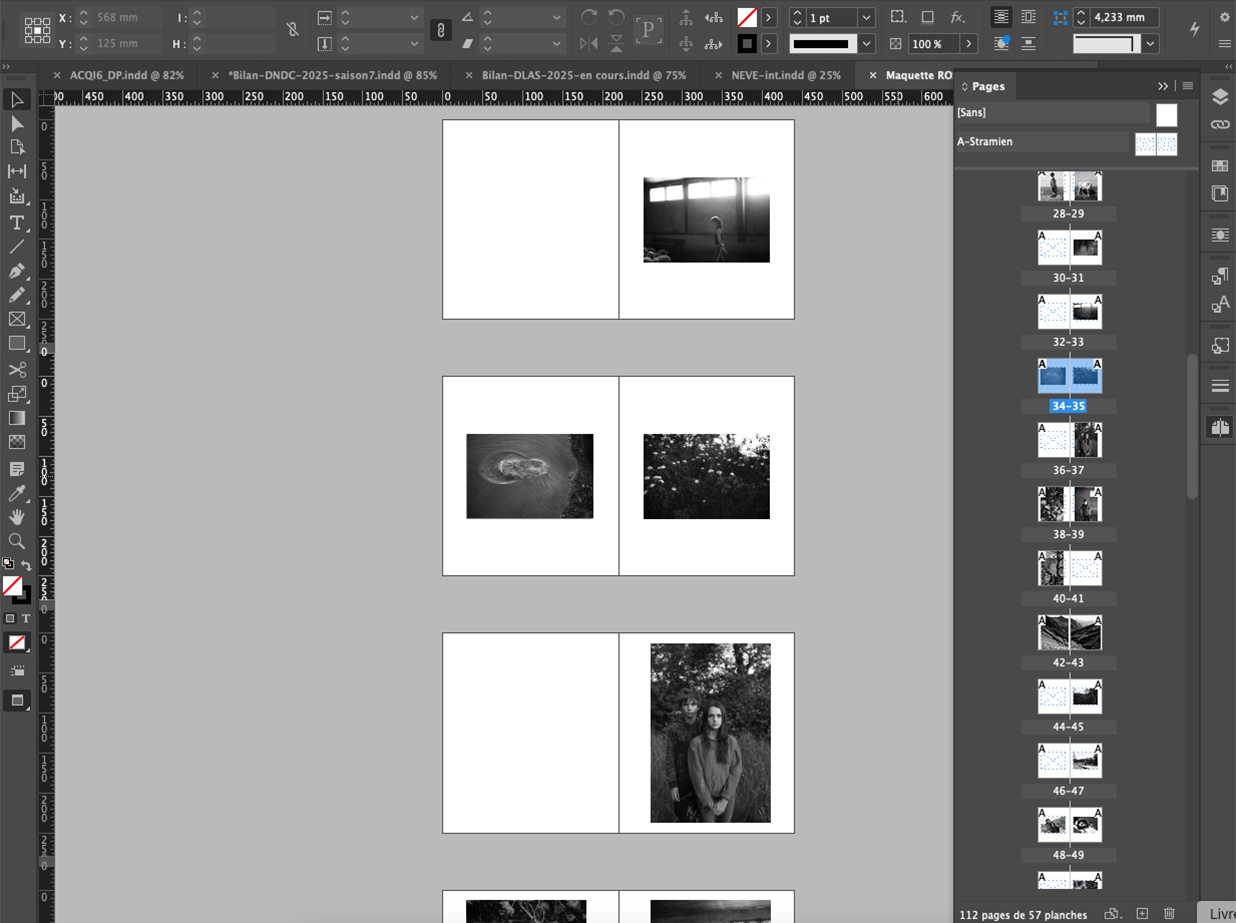Toggle constrain scaling proportions link

coord(440,30)
